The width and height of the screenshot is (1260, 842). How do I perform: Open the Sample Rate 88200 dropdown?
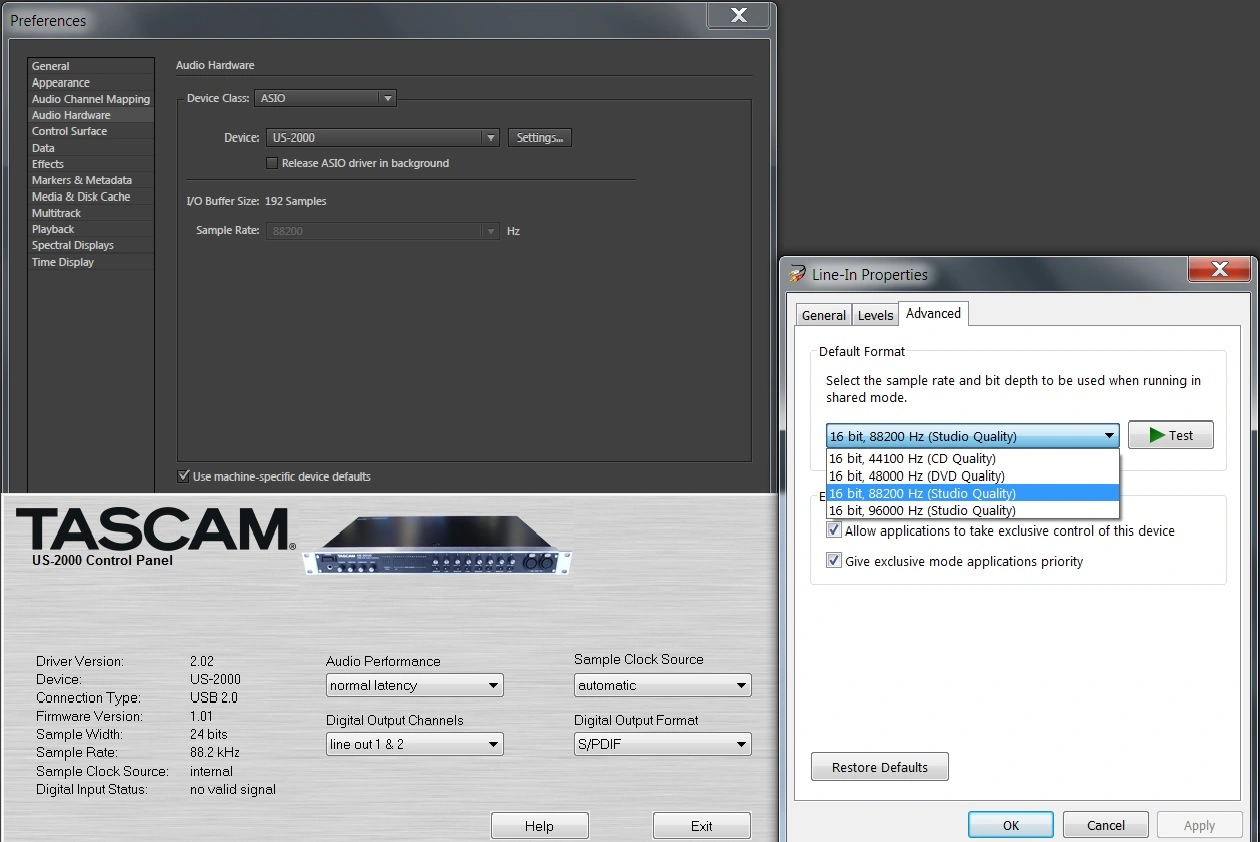pos(383,231)
